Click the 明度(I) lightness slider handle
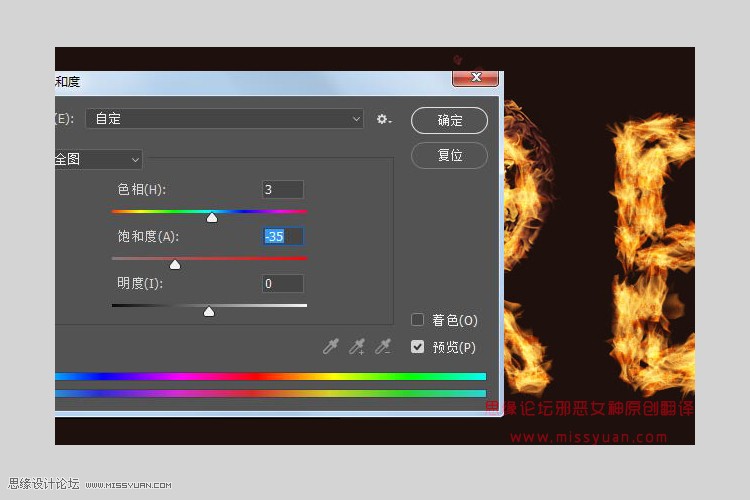The height and width of the screenshot is (500, 750). (x=209, y=312)
